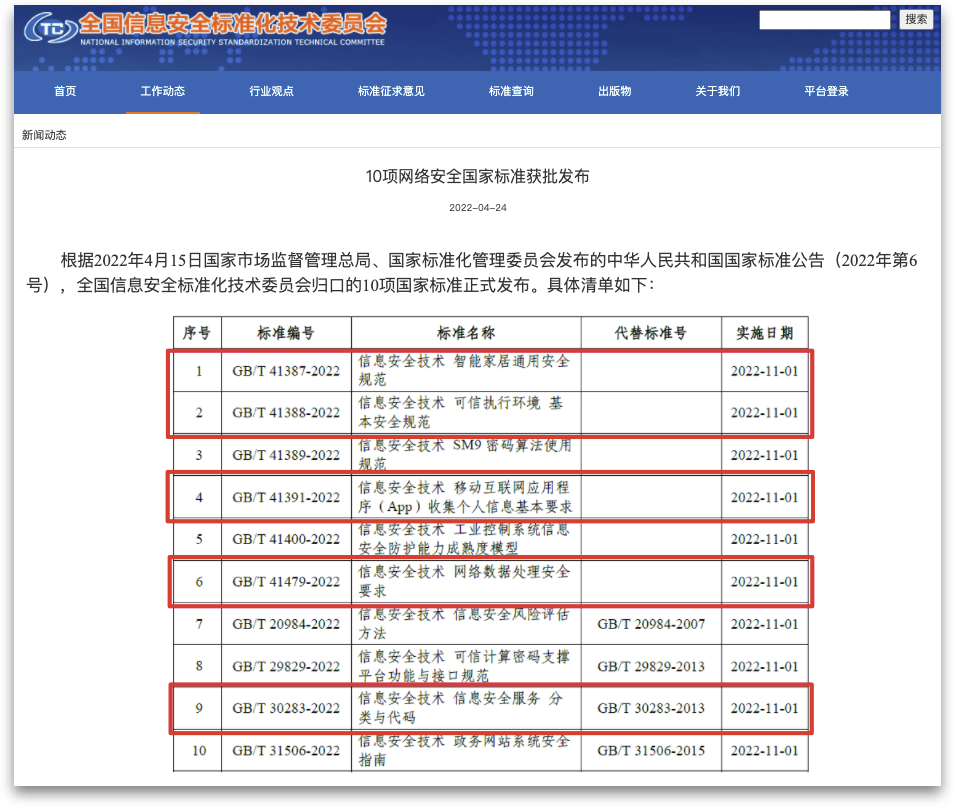
Task: Navigate to 出版物 section
Action: (614, 91)
